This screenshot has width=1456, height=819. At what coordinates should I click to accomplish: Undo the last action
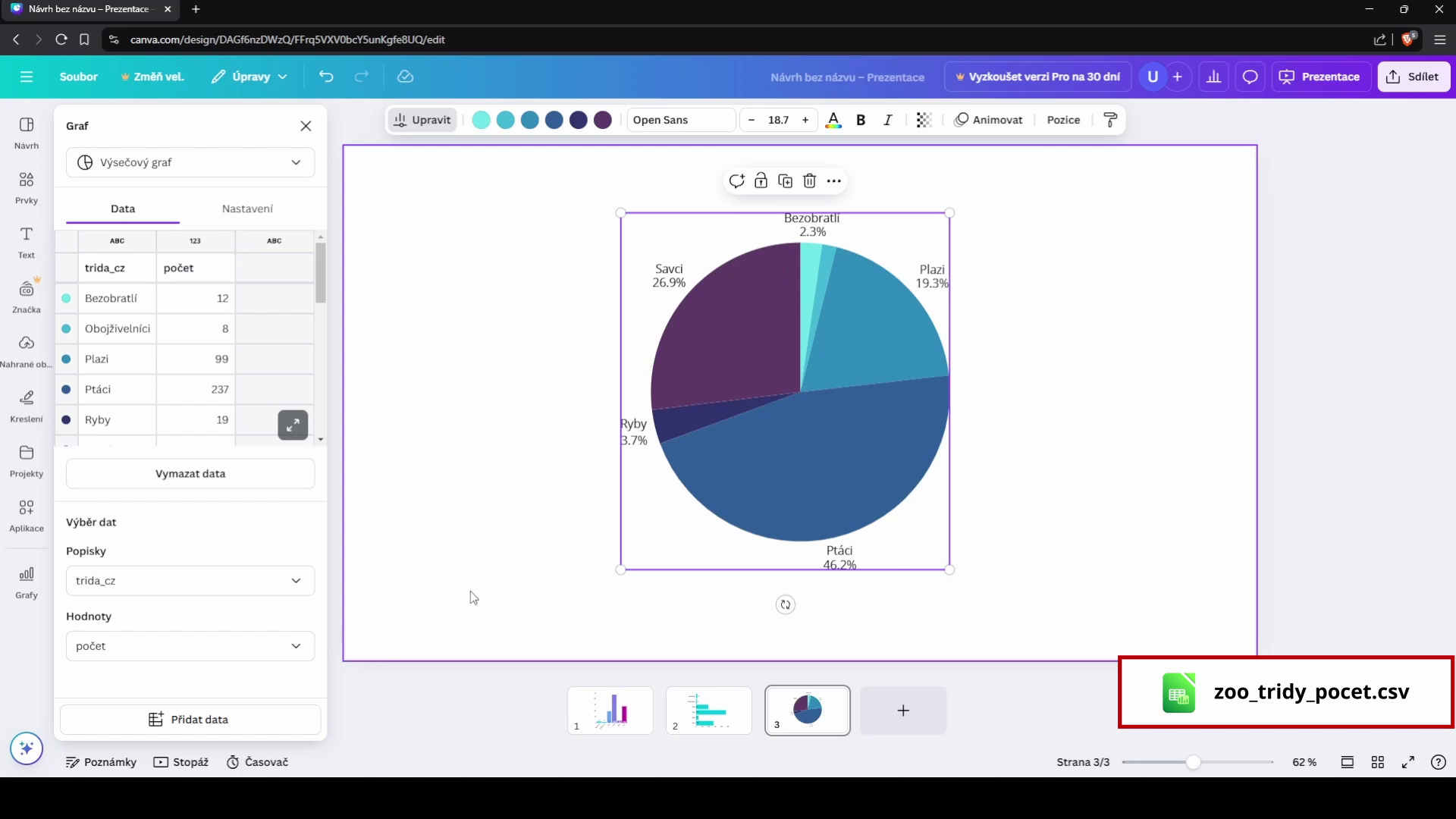(x=326, y=77)
